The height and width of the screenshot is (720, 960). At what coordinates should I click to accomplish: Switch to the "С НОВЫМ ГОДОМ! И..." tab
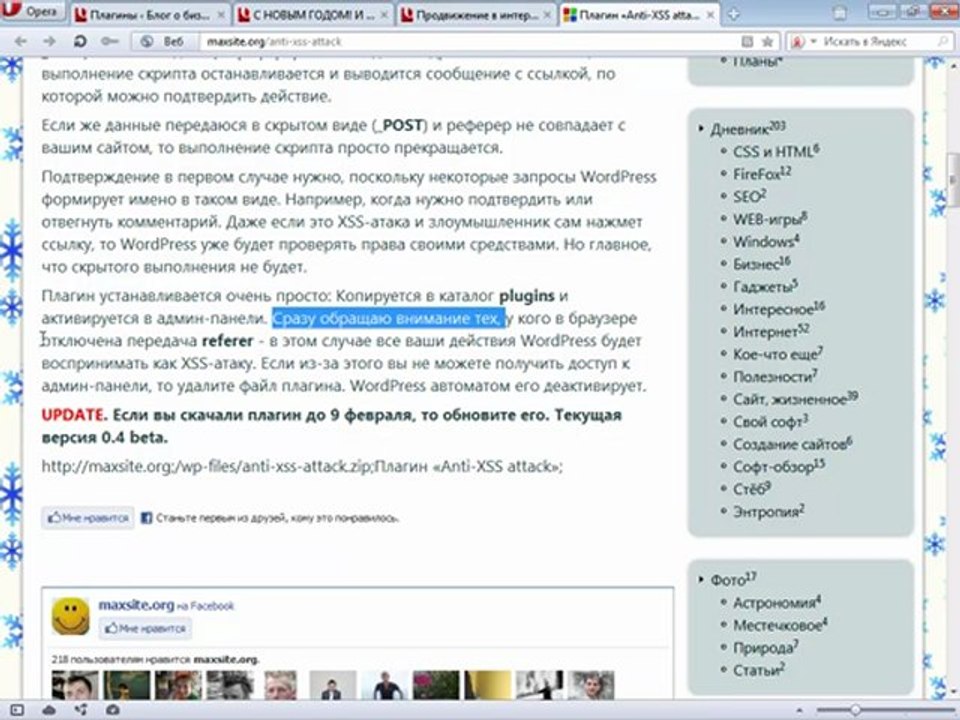(x=314, y=15)
